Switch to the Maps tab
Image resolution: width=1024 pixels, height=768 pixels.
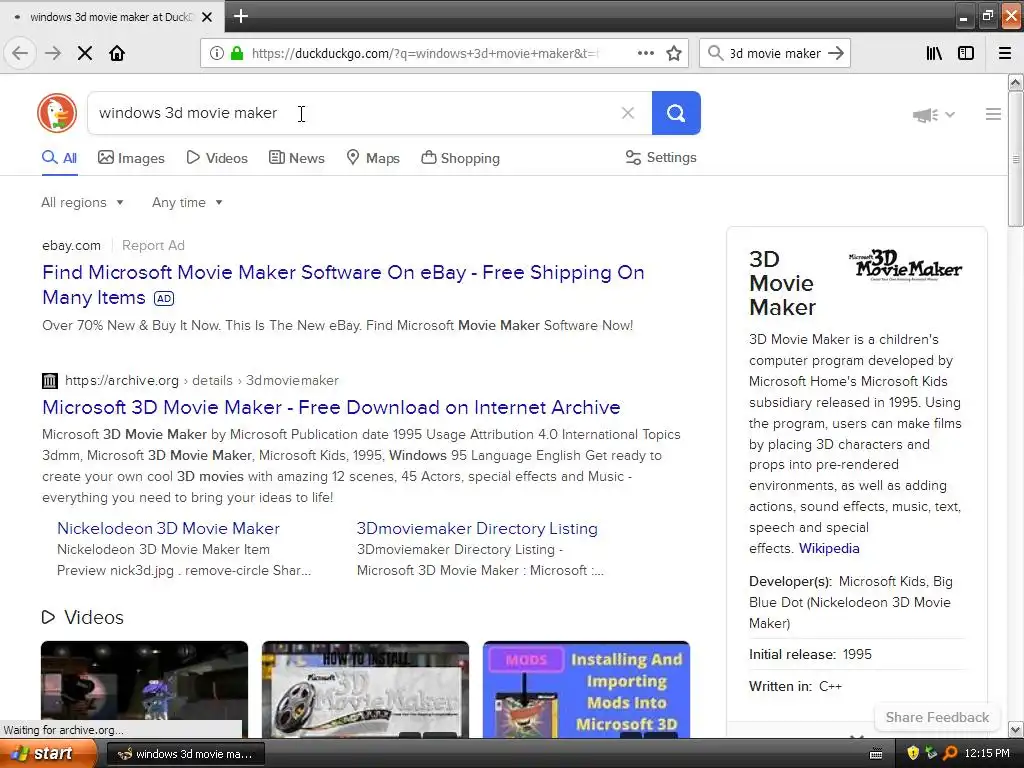click(373, 158)
